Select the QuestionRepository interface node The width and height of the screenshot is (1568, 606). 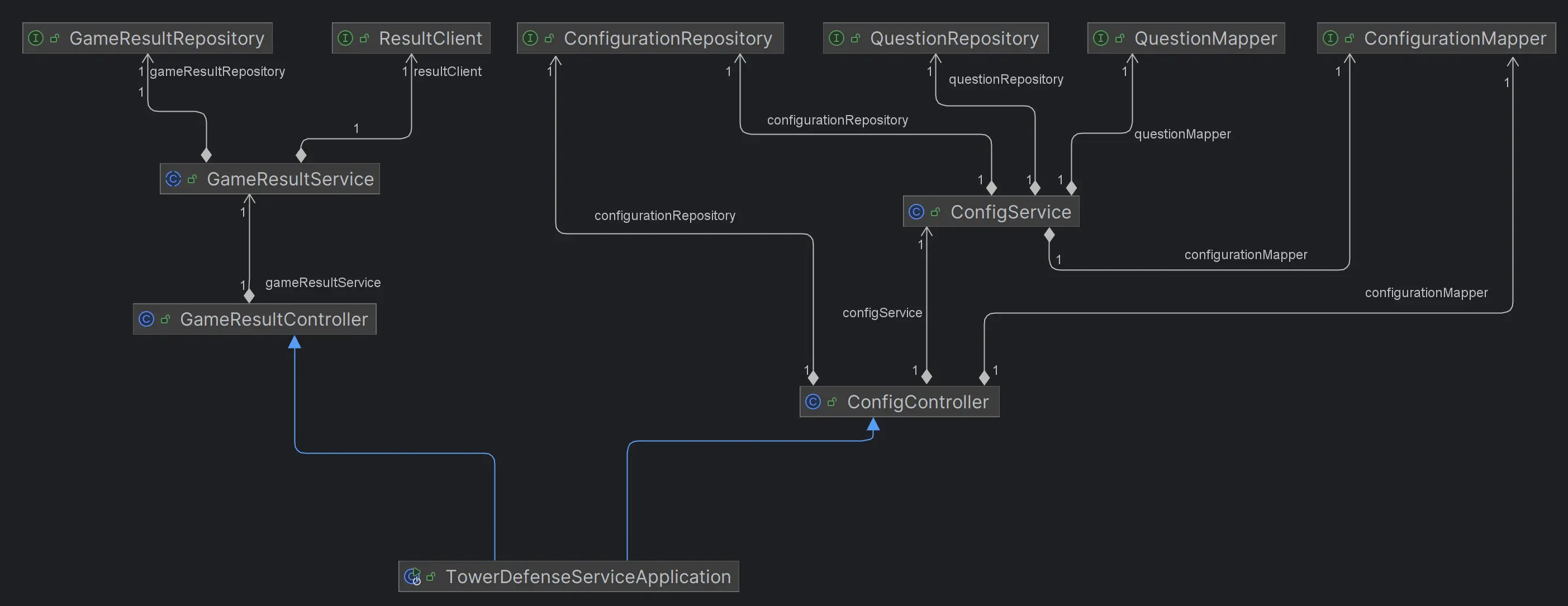pos(935,39)
